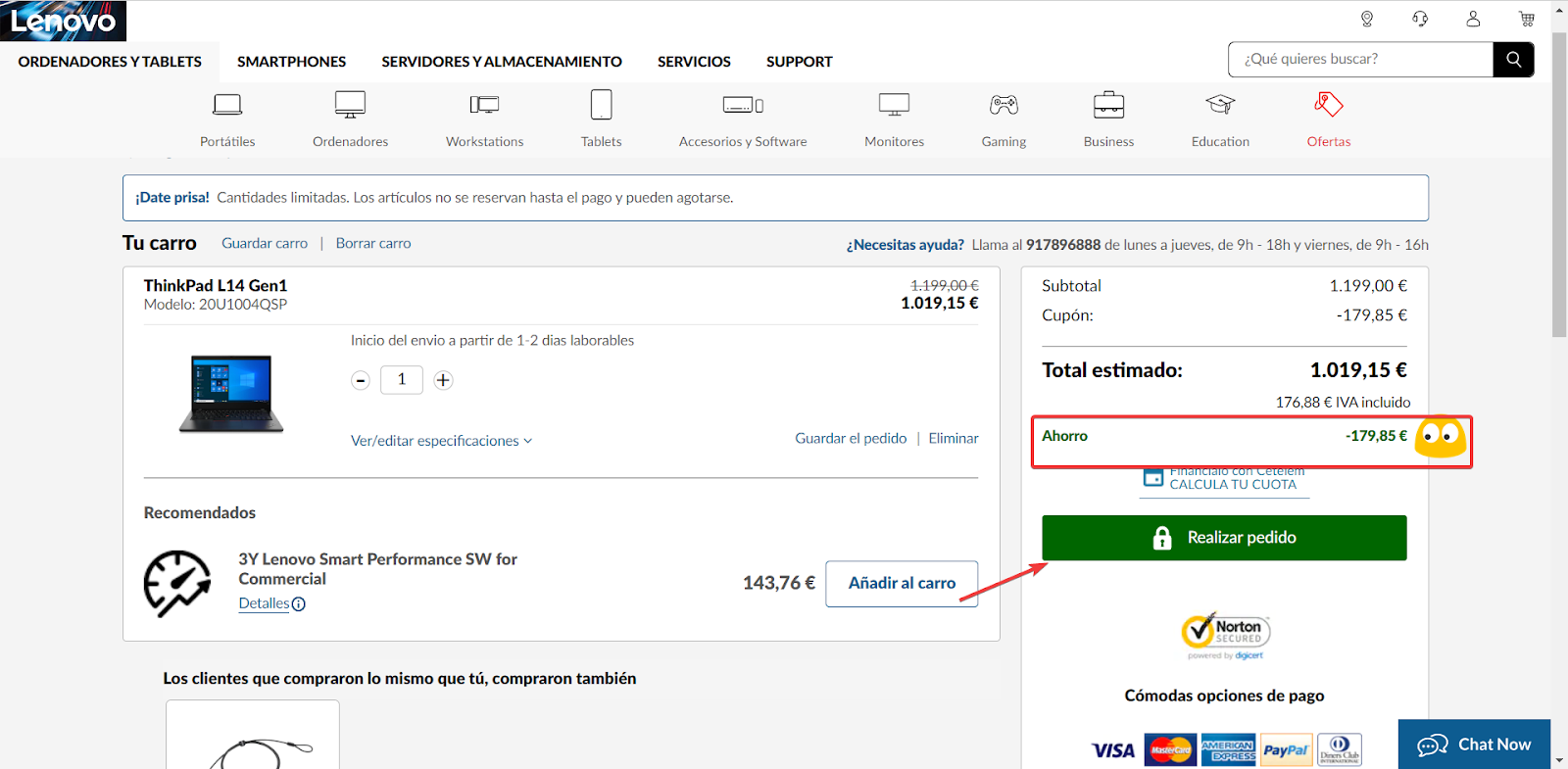Select the Ordenadores desktop icon

350,105
